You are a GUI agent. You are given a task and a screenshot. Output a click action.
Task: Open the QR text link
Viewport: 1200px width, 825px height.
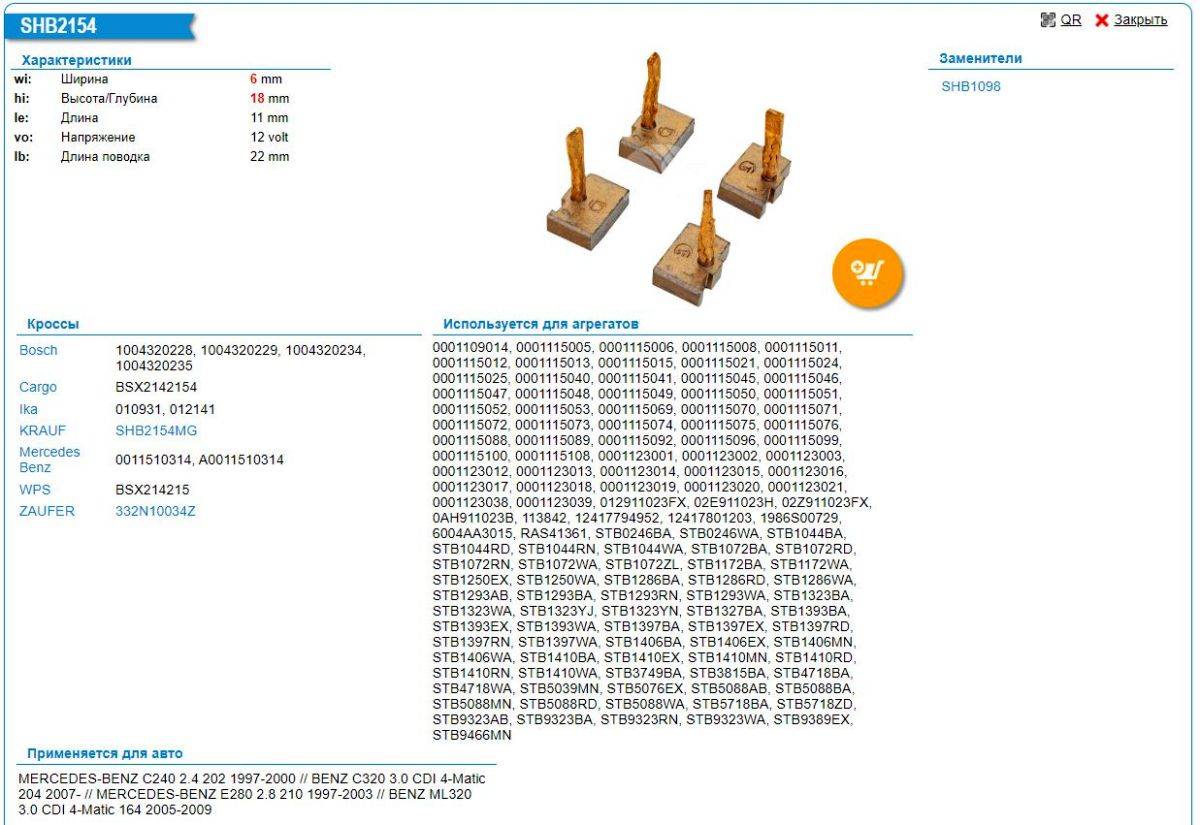1071,20
